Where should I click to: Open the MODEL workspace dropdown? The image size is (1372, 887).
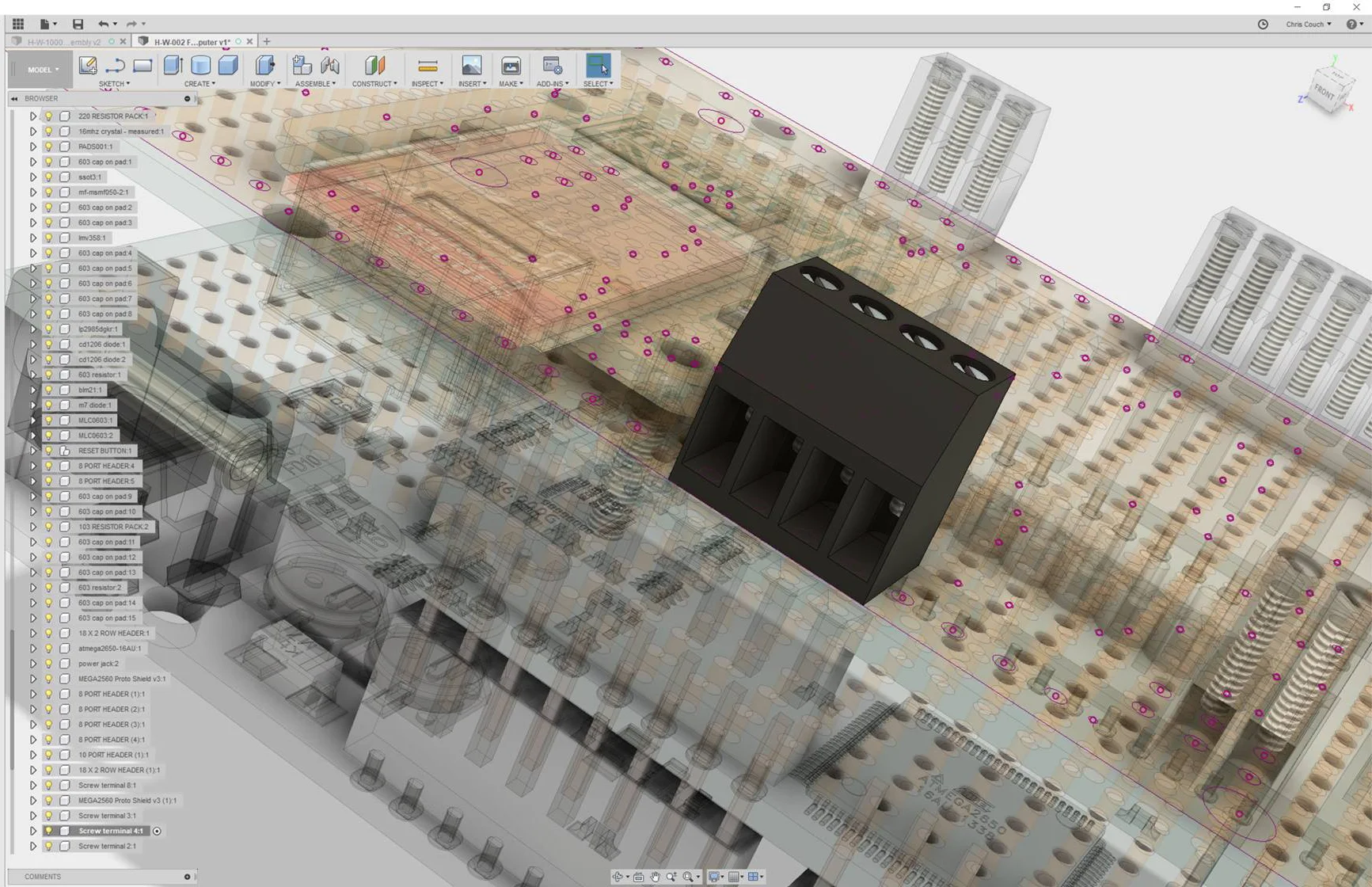[43, 70]
